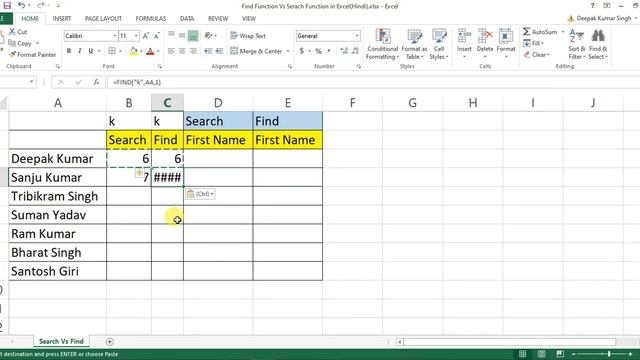Viewport: 640px width, 360px height.
Task: Switch to Page Break Preview
Action: pos(560,354)
